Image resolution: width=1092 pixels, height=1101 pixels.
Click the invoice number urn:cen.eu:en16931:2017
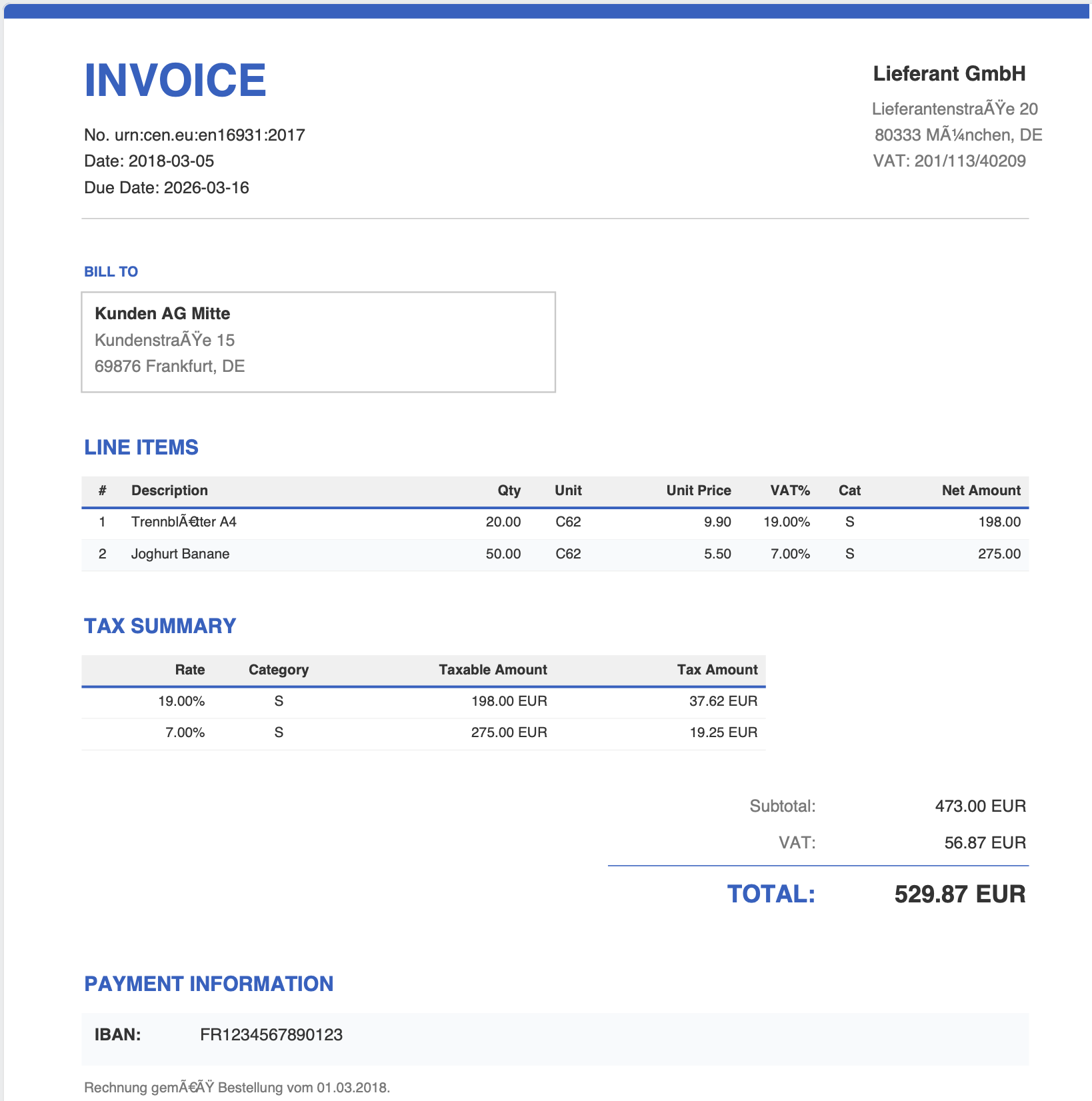[x=209, y=135]
